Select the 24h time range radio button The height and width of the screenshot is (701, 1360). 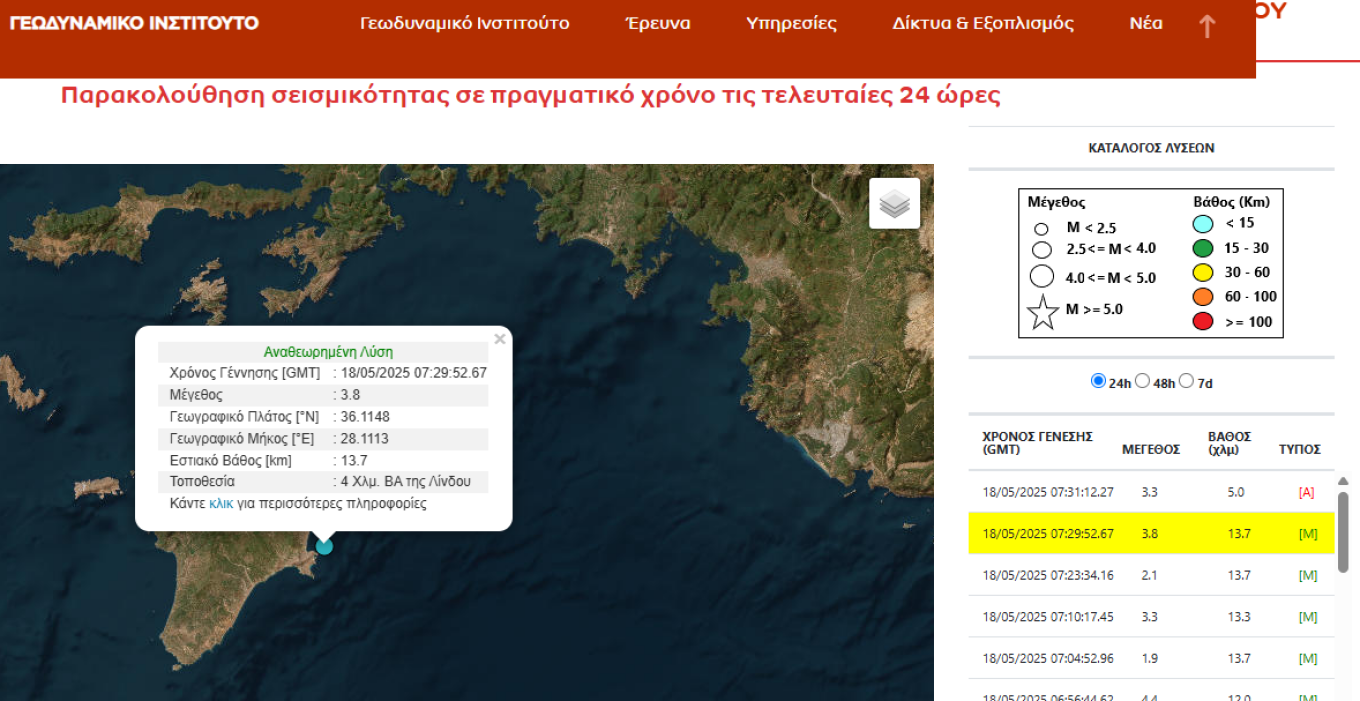[x=1098, y=381]
